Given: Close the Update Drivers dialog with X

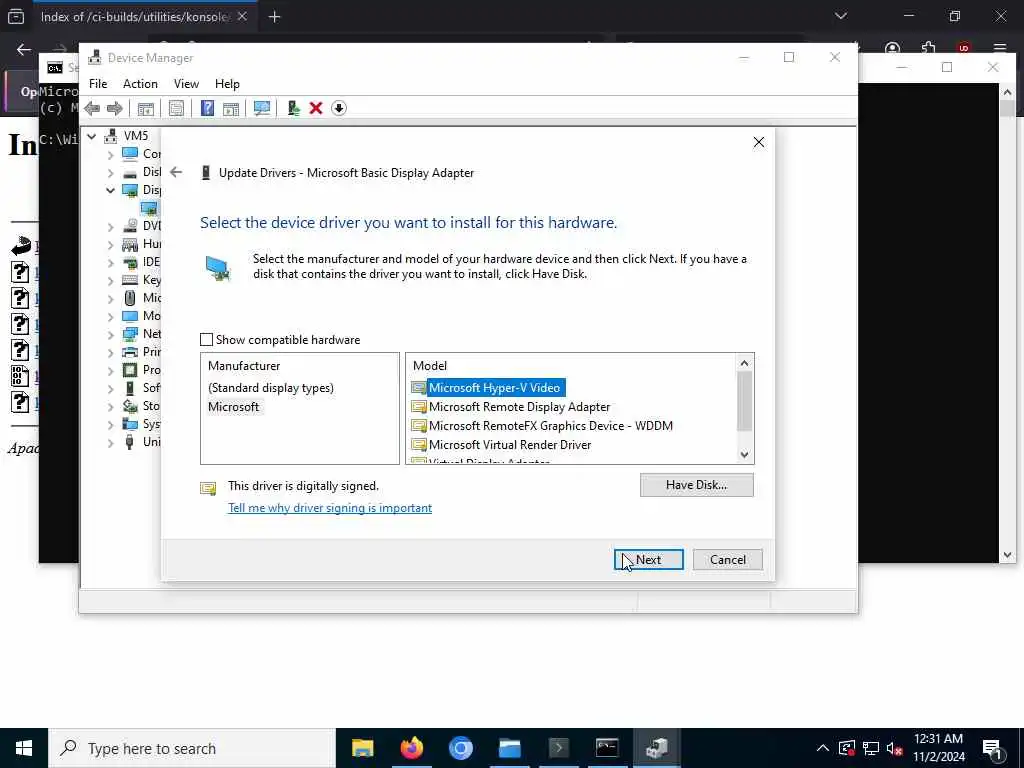Looking at the screenshot, I should pos(758,142).
